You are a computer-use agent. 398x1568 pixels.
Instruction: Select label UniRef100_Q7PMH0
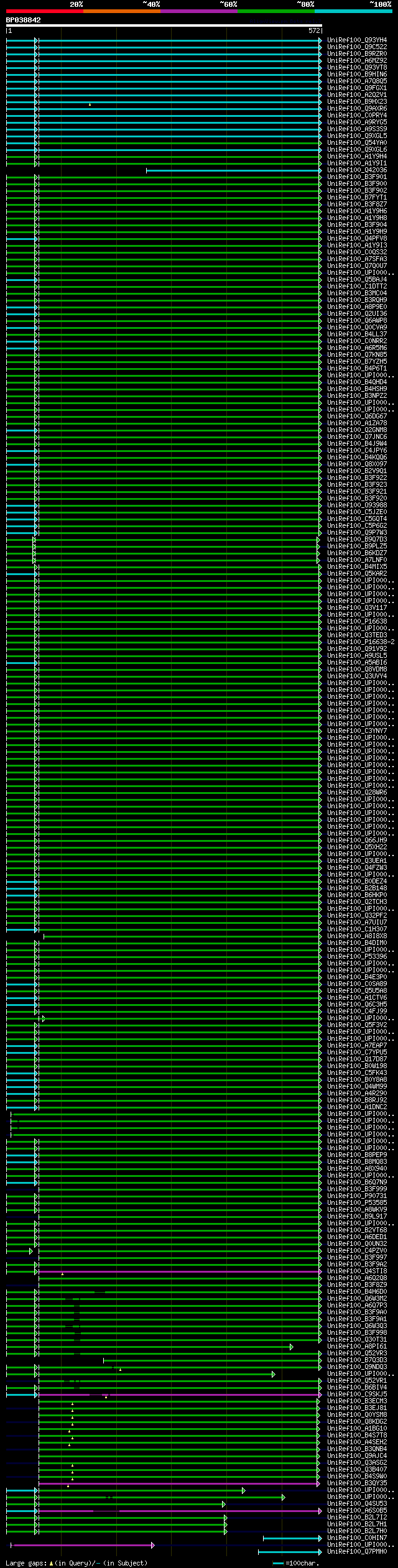[x=357, y=1552]
